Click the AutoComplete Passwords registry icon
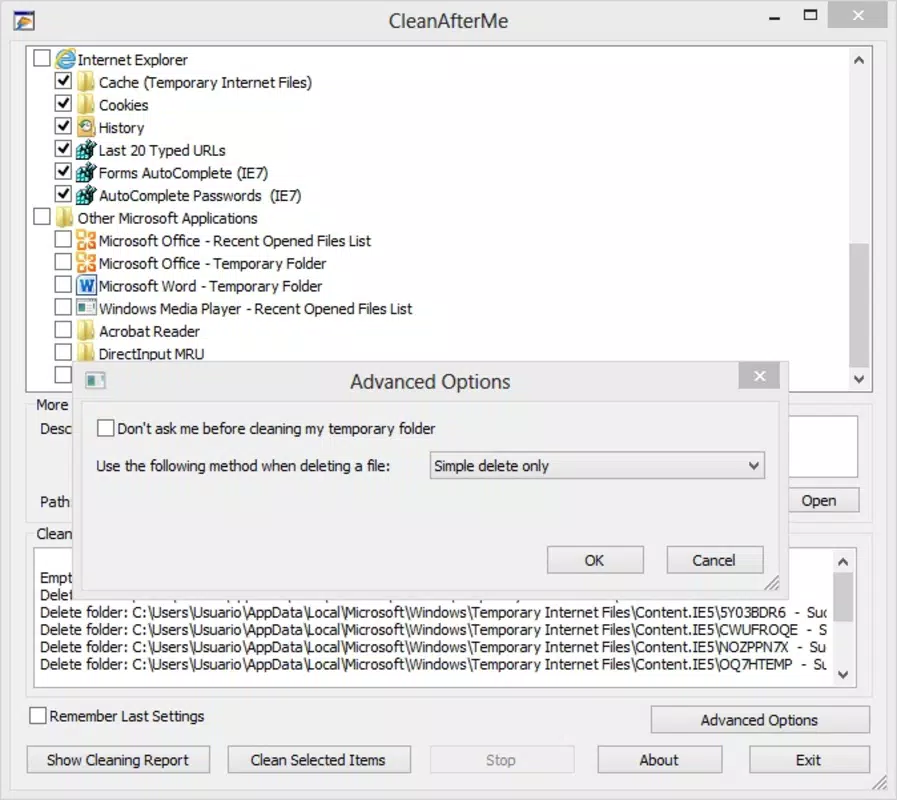Viewport: 897px width, 800px height. (86, 195)
